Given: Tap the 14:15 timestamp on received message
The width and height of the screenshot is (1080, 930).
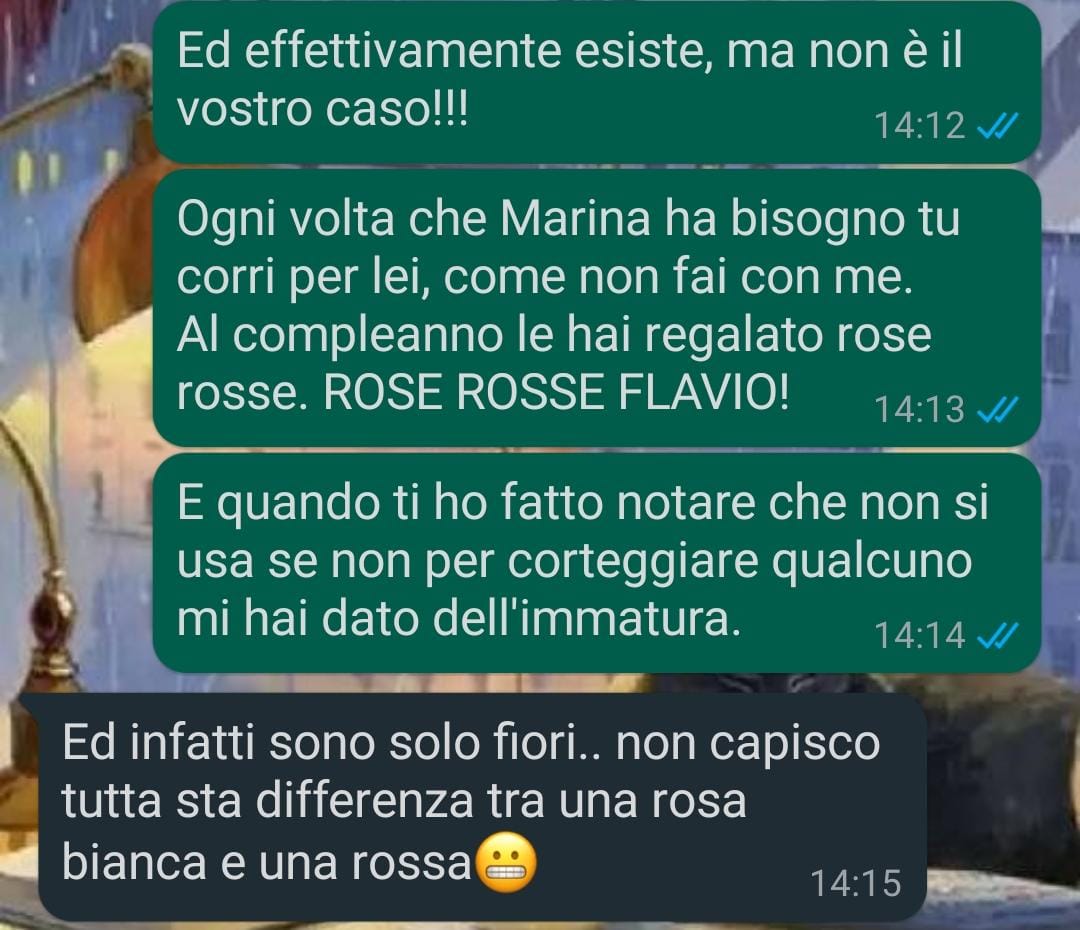Looking at the screenshot, I should pyautogui.click(x=856, y=883).
